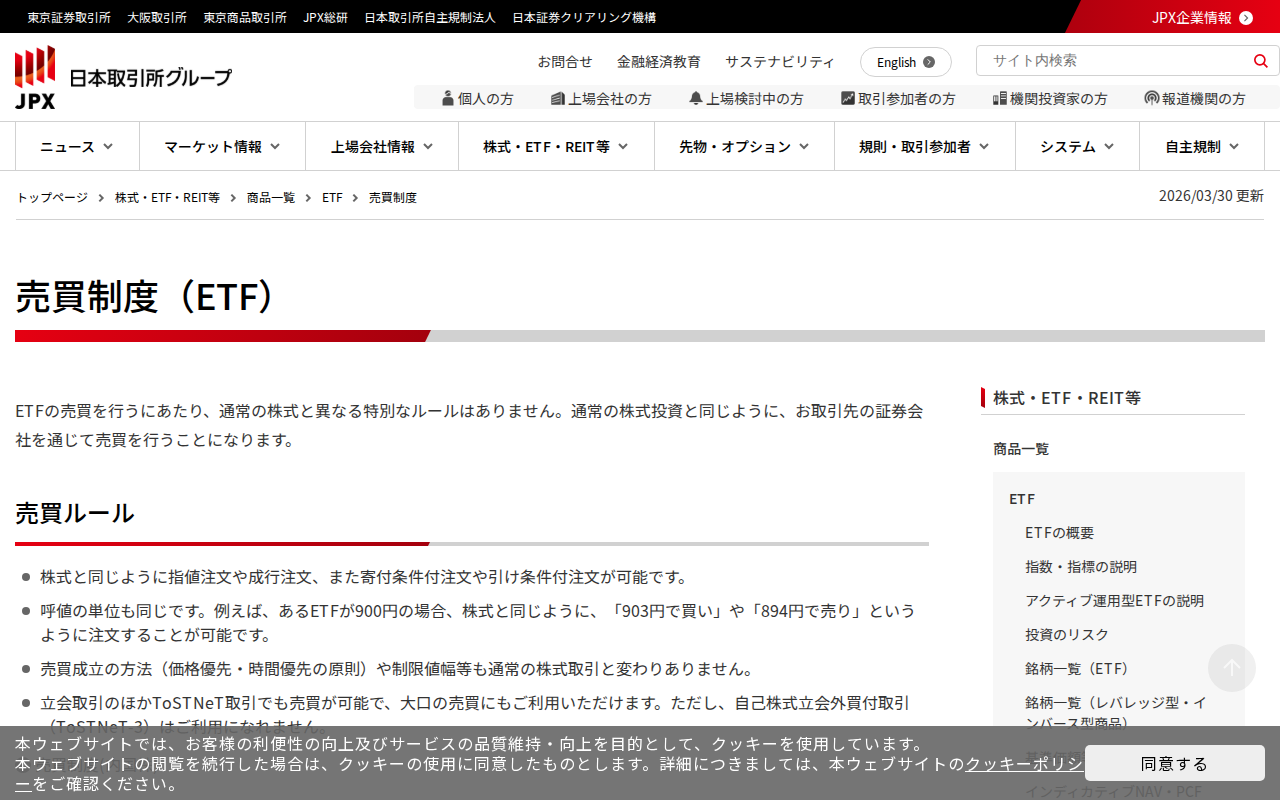
Task: Click the scroll-to-top arrow button
Action: 1231,668
